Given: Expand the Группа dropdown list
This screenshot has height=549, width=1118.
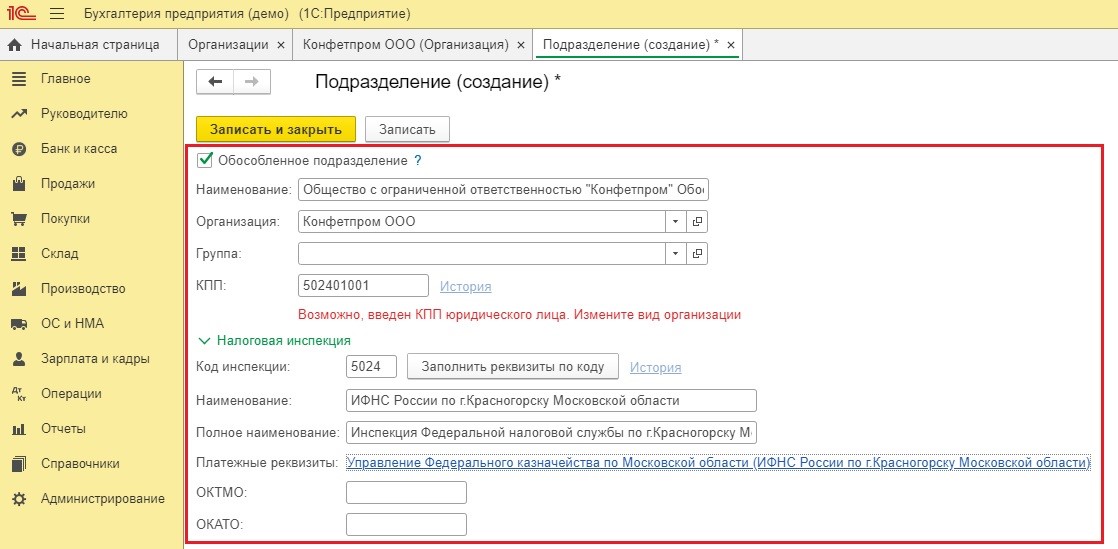Looking at the screenshot, I should coord(676,254).
